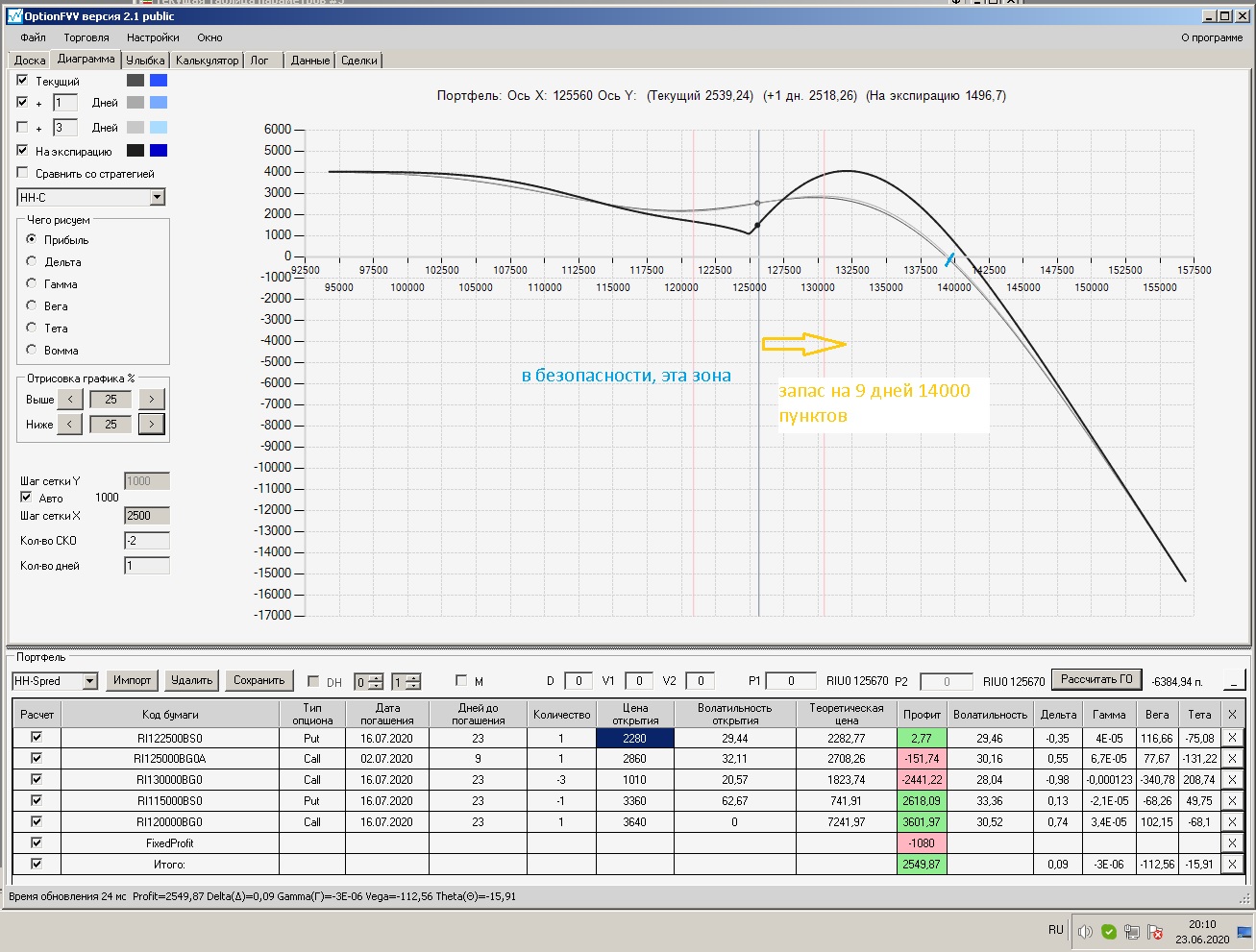1256x952 pixels.
Task: Click the right arrow button in Выше row
Action: pos(152,399)
